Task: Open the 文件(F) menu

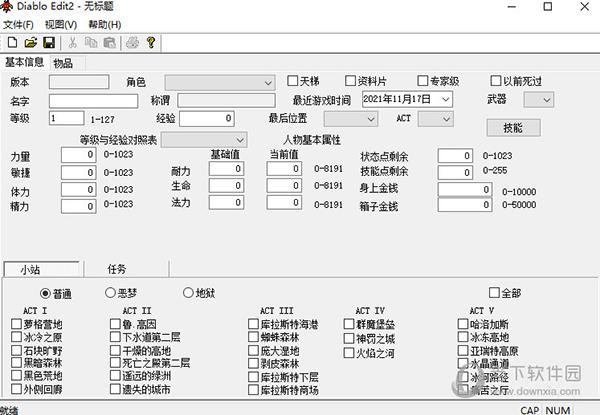Action: 18,24
